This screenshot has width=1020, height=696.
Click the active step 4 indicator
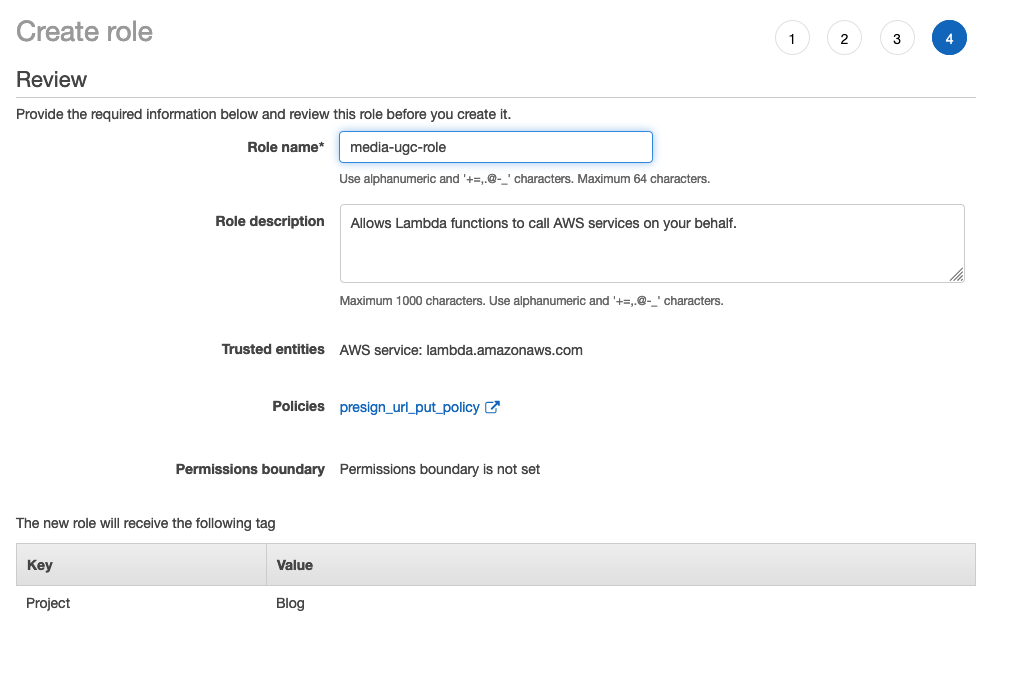949,39
